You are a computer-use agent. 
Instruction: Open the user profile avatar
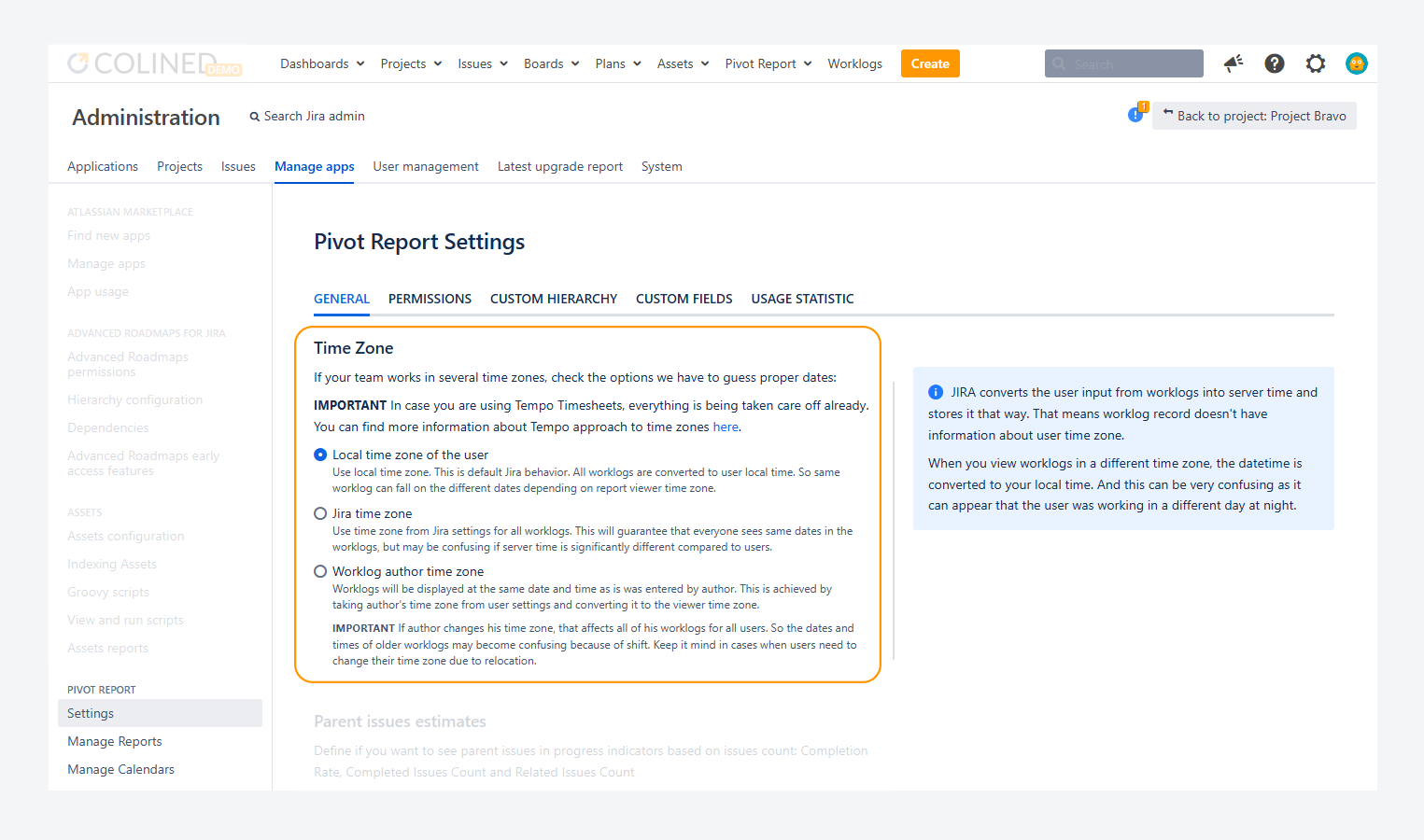tap(1357, 63)
